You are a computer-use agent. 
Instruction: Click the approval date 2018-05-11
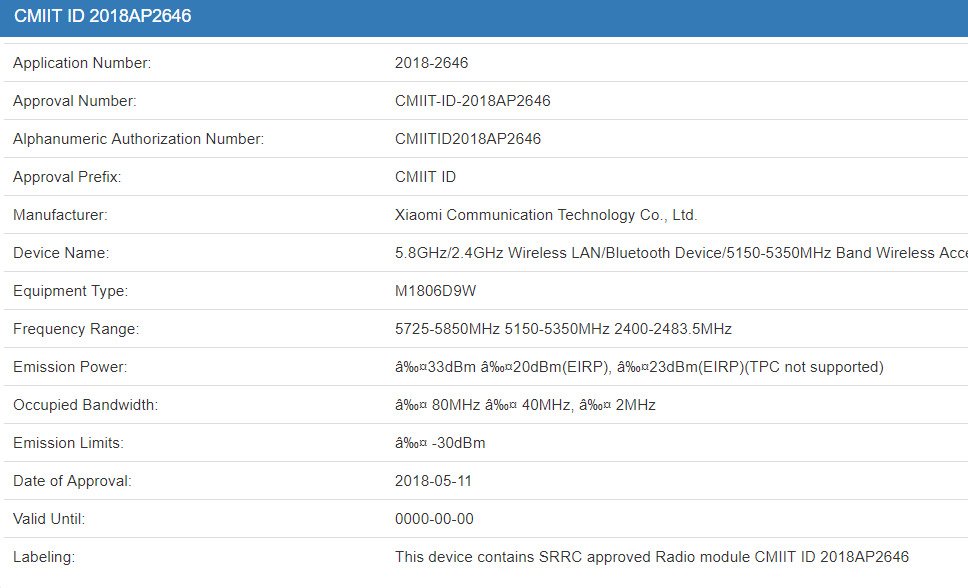click(x=433, y=481)
